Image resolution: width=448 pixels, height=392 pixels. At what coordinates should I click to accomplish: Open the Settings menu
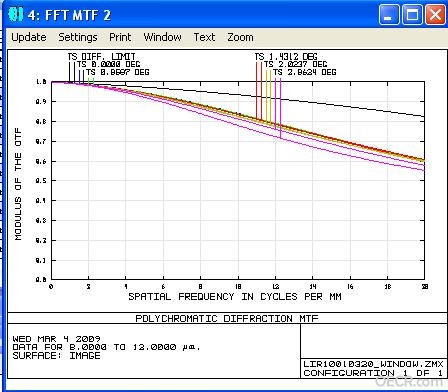pos(78,37)
